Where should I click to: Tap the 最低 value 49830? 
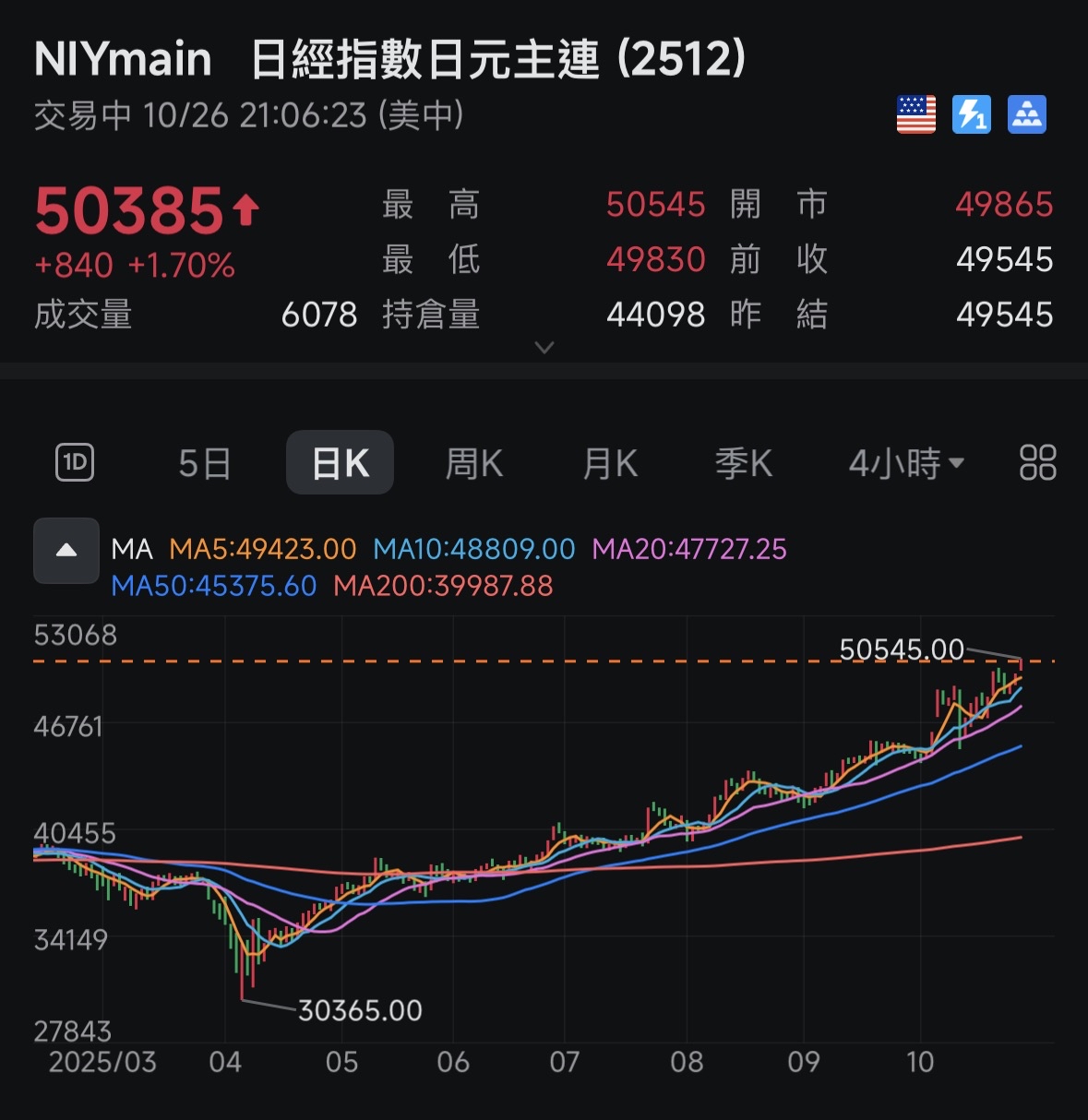coord(656,259)
